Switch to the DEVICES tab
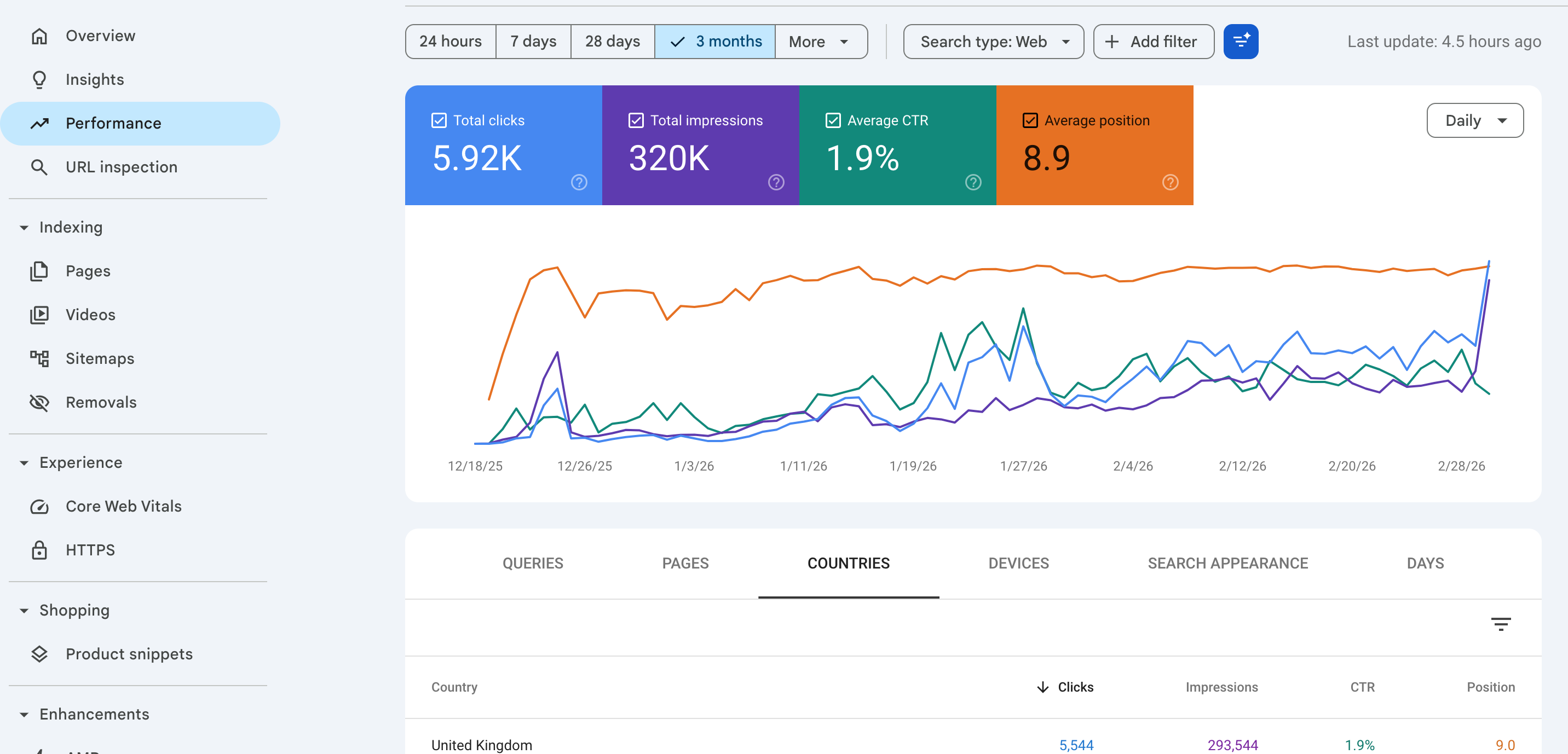 click(x=1018, y=563)
